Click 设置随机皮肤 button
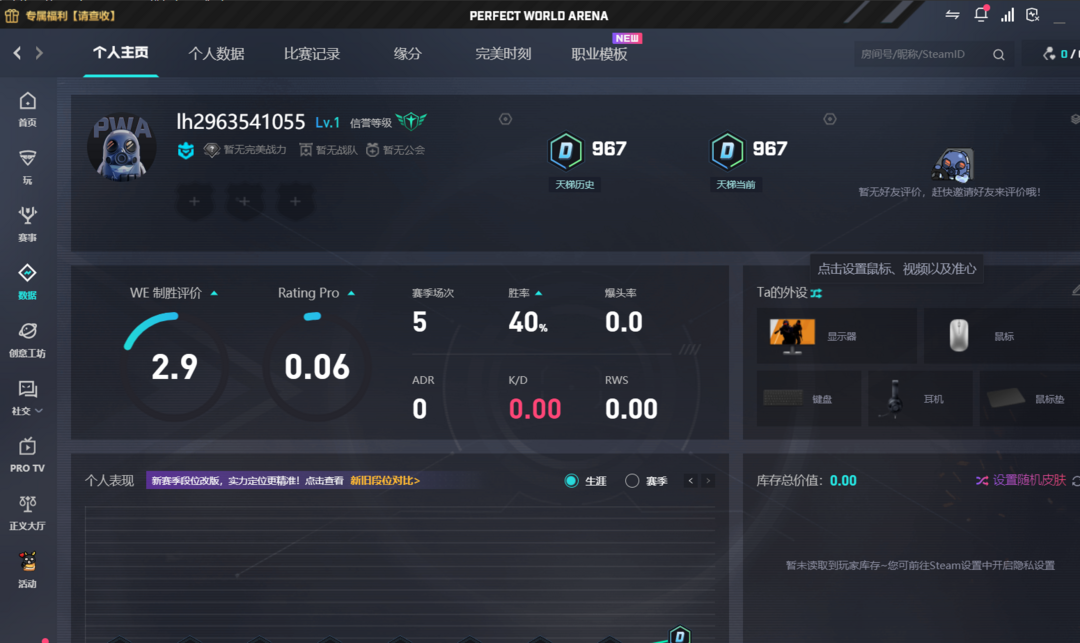This screenshot has height=643, width=1080. (x=1021, y=480)
